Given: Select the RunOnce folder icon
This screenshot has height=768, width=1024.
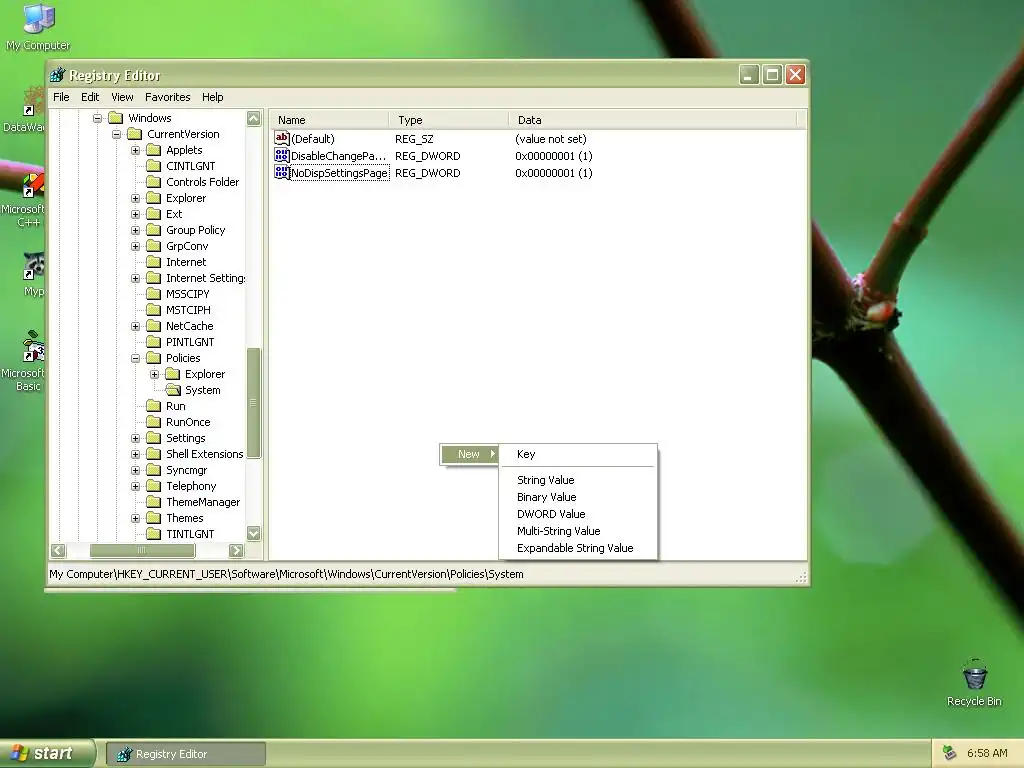Looking at the screenshot, I should tap(153, 422).
